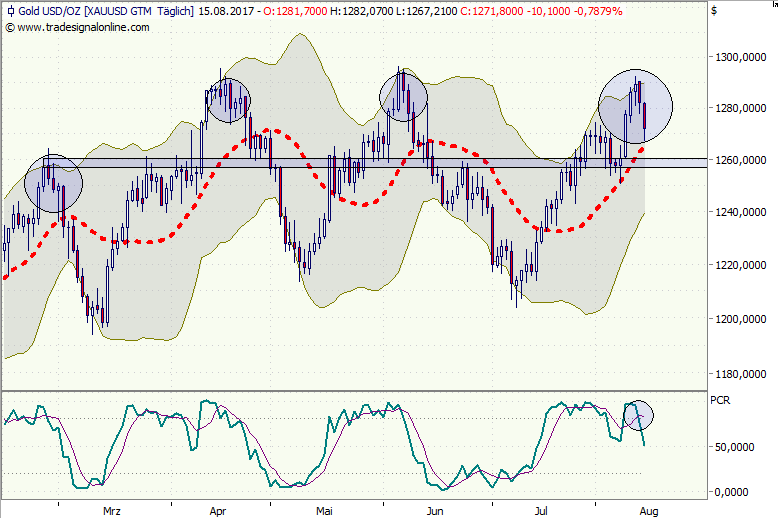Select the Gold USD/OZ instrument title

click(x=49, y=11)
